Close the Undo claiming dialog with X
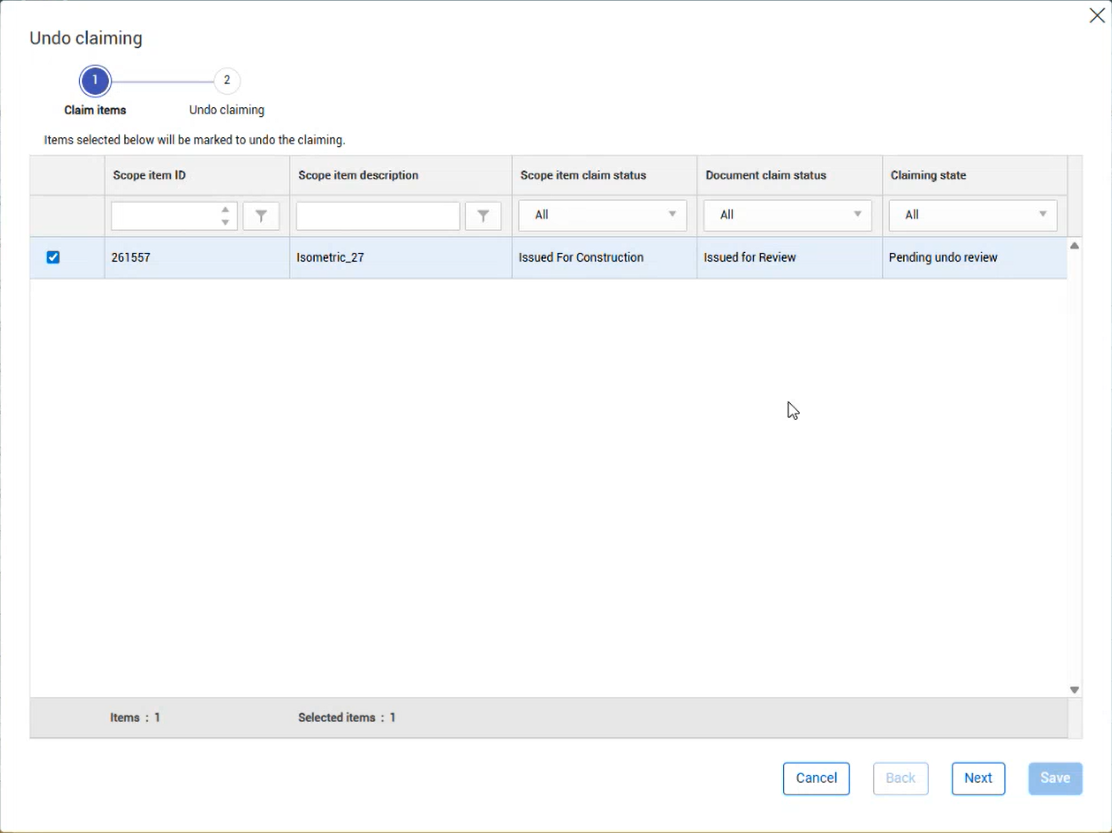 tap(1096, 16)
